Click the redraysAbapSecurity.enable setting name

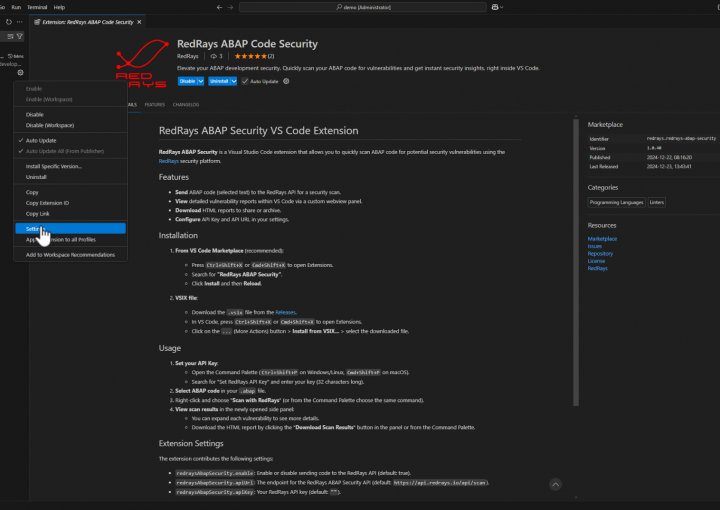[214, 473]
